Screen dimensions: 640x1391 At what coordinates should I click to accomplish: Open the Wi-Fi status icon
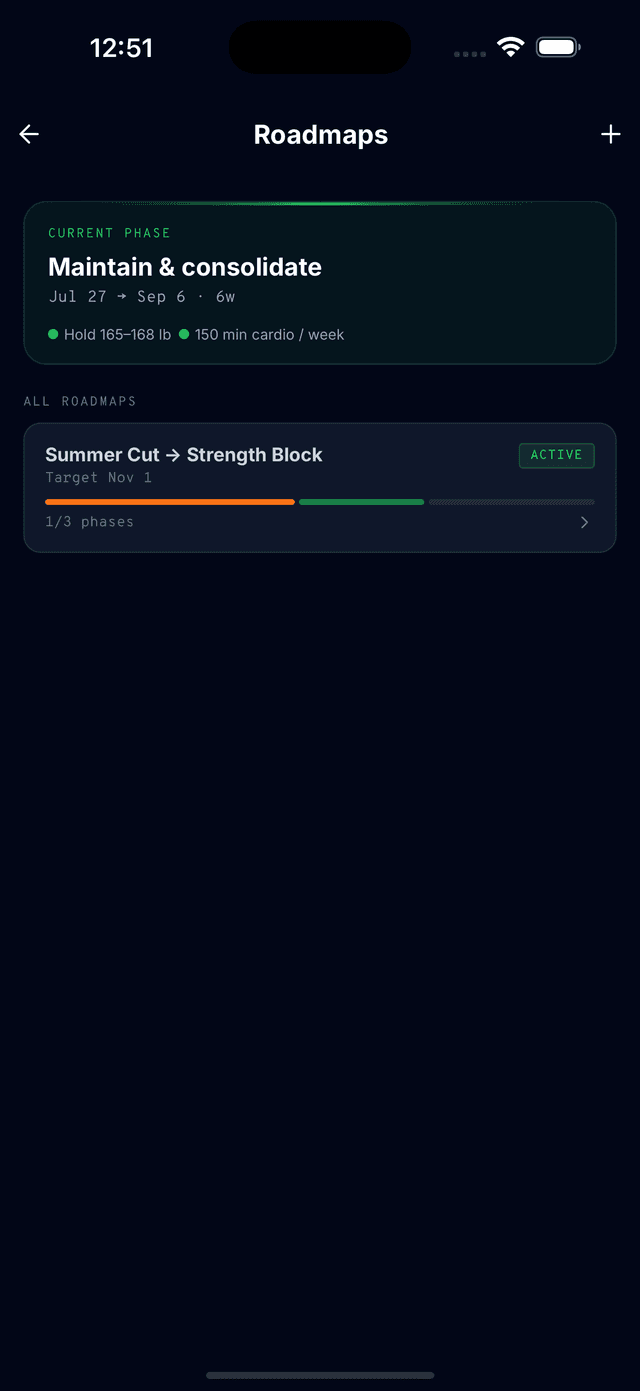(x=511, y=47)
